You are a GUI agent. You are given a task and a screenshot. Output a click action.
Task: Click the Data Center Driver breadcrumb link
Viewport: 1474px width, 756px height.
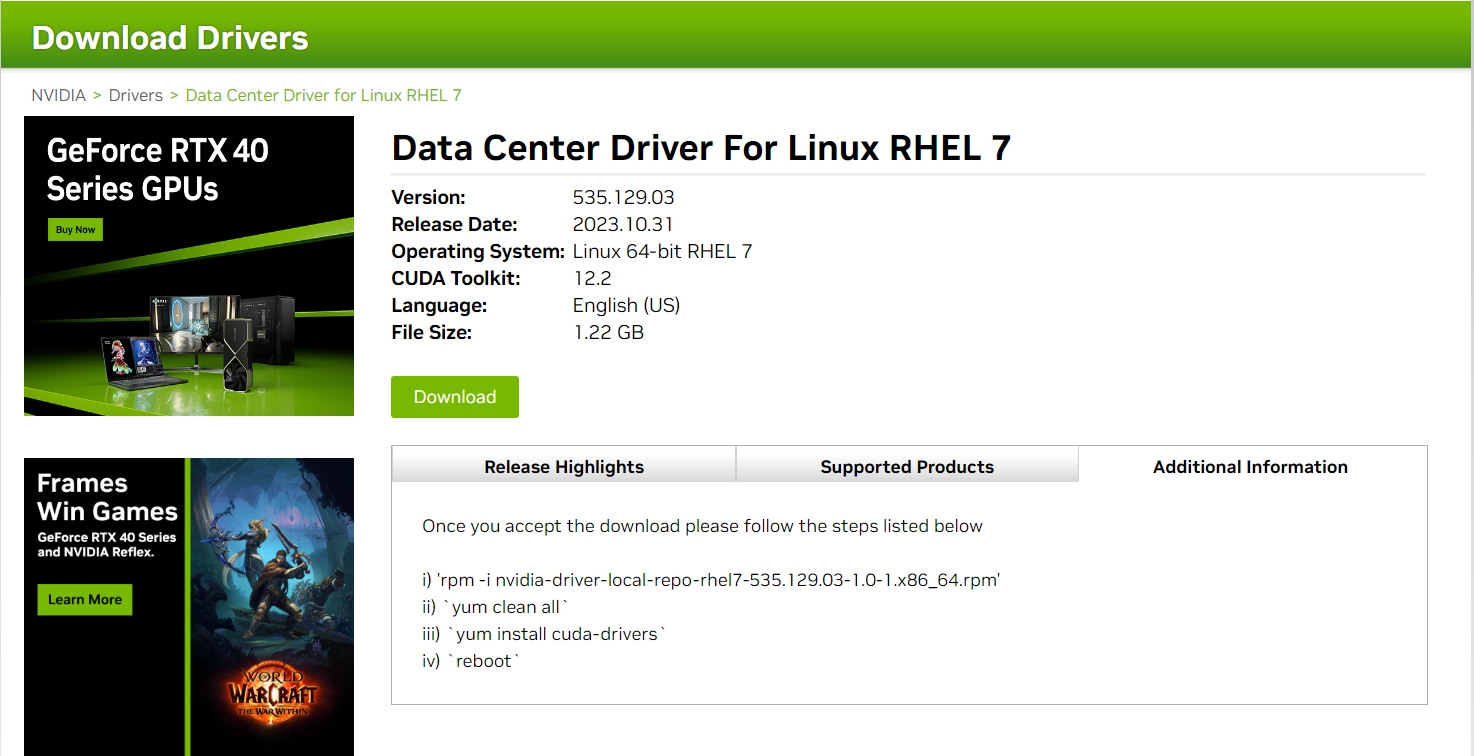[322, 95]
